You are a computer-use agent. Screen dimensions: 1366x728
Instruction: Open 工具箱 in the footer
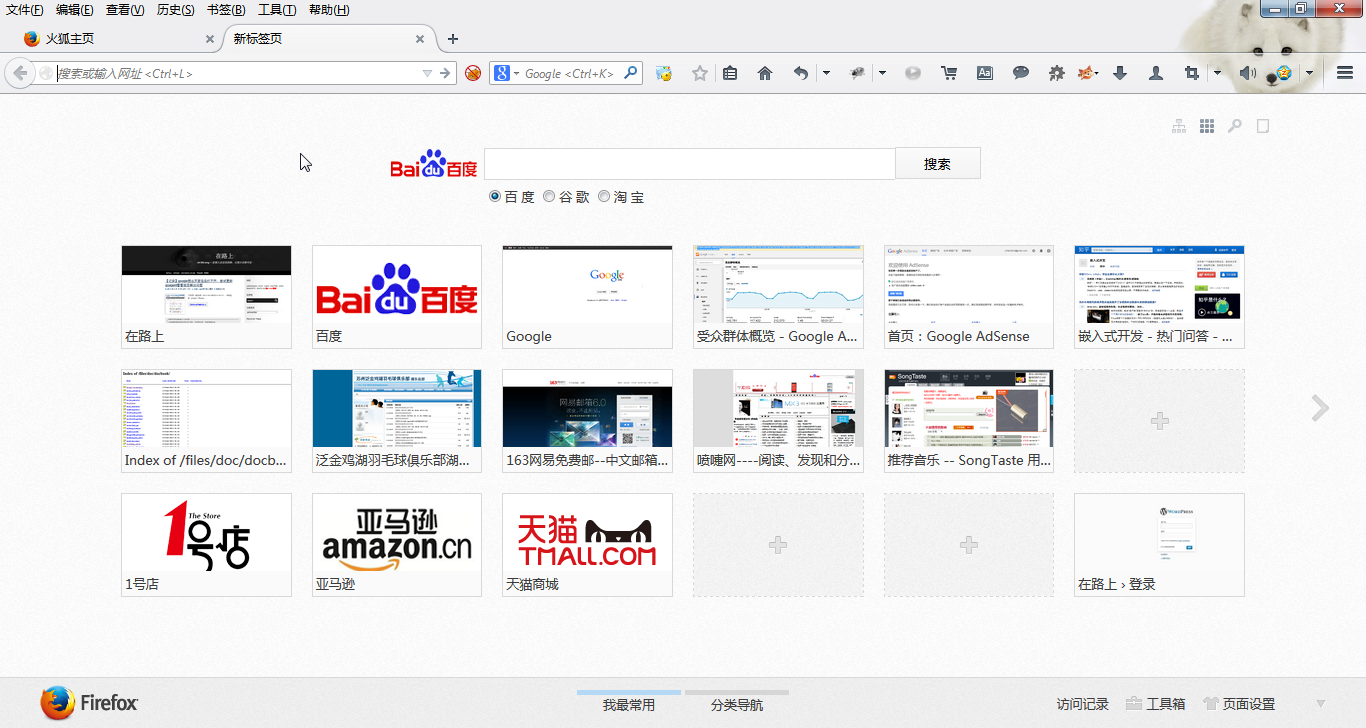pyautogui.click(x=1156, y=704)
